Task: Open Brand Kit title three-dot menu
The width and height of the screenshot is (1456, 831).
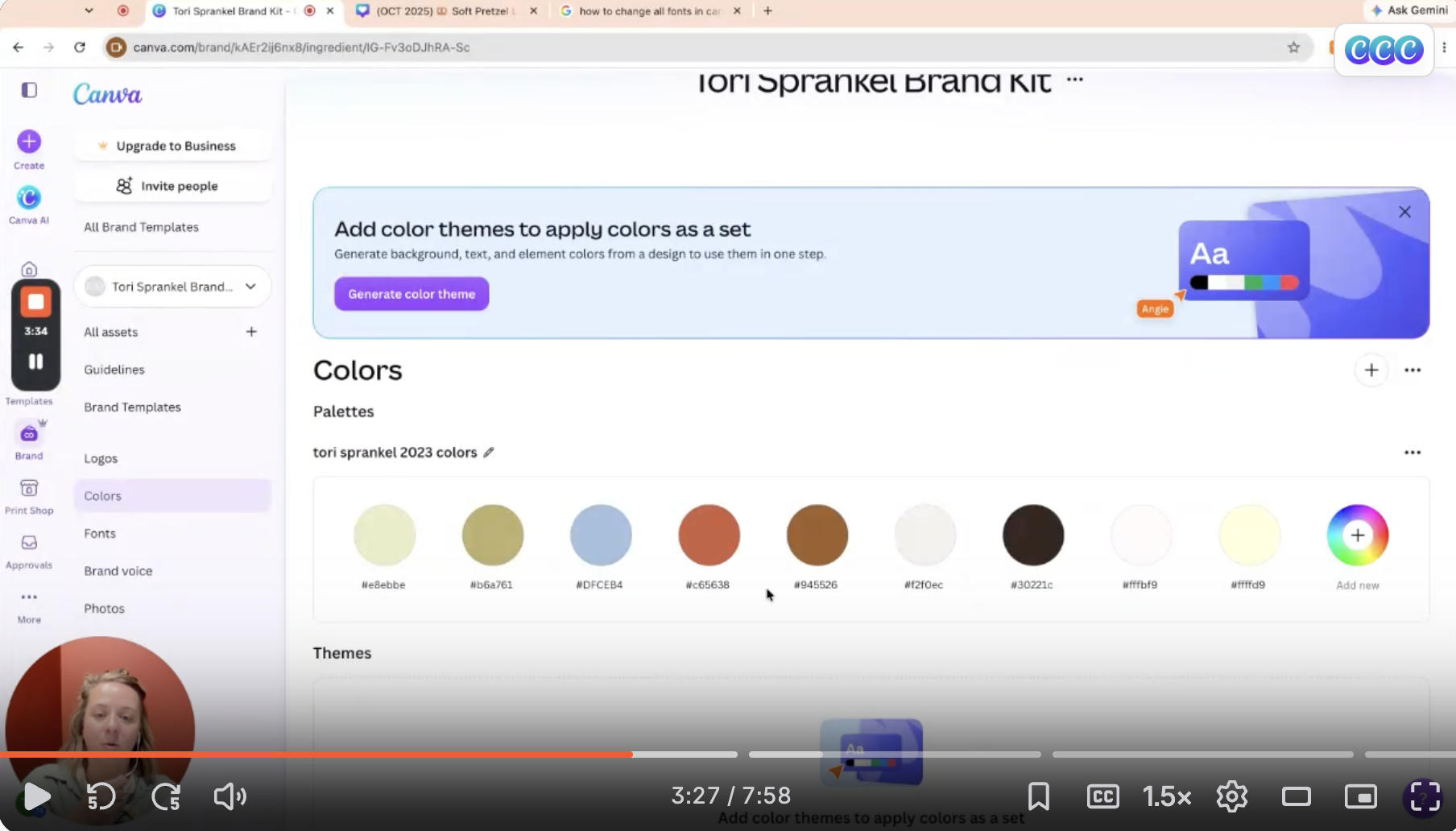Action: [x=1074, y=80]
